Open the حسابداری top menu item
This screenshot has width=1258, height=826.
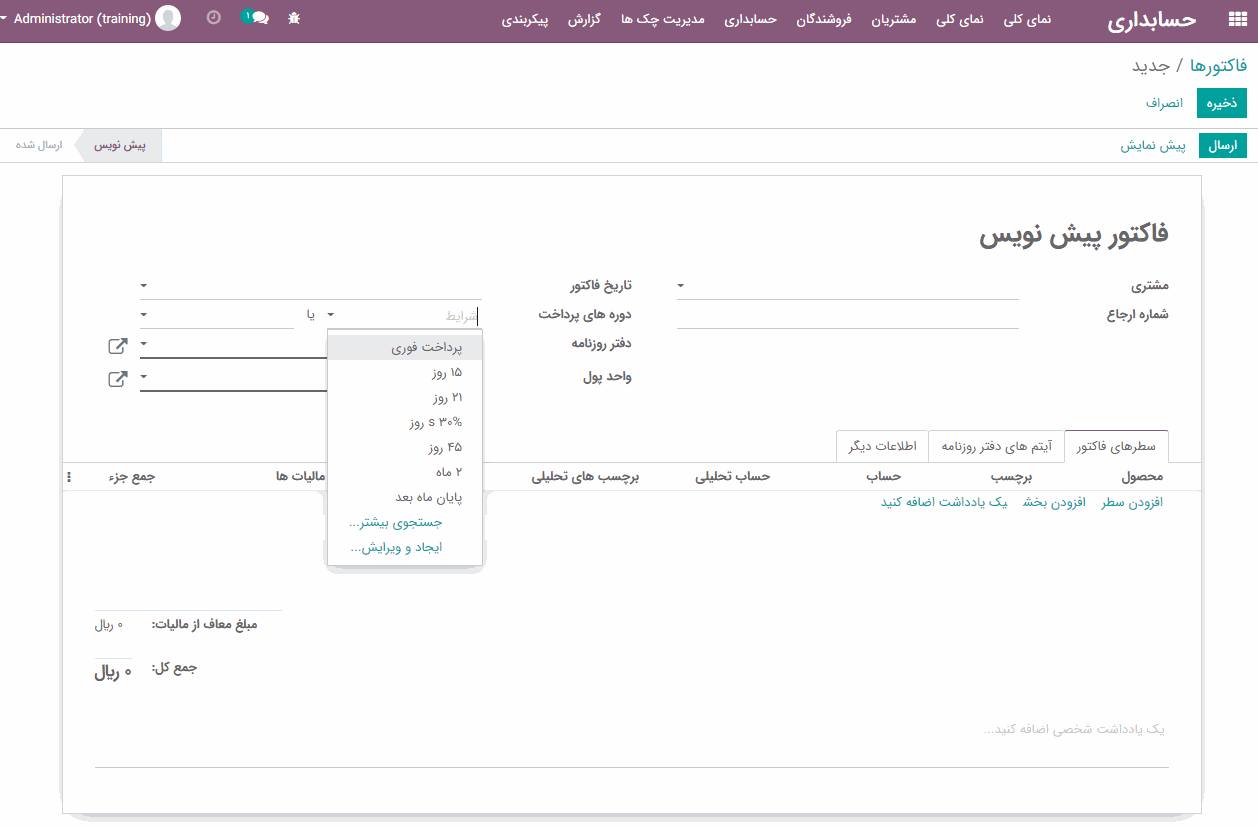coord(750,20)
